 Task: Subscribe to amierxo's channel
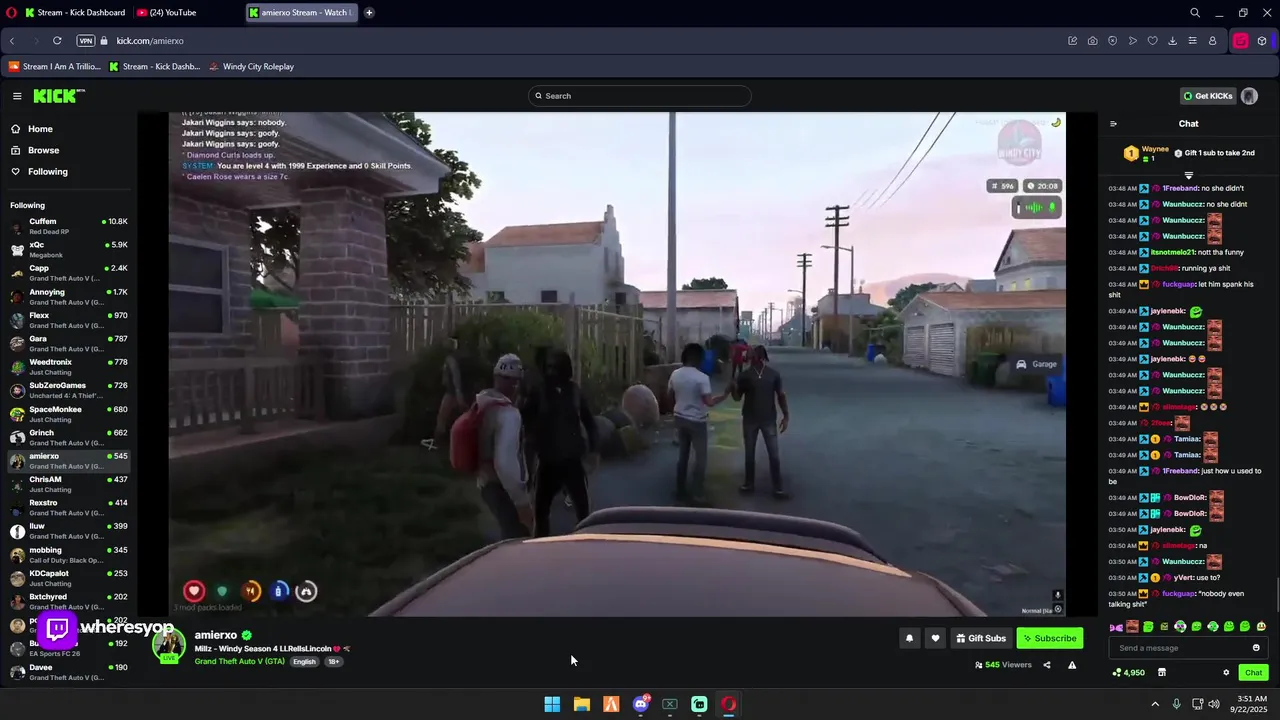click(x=1050, y=638)
